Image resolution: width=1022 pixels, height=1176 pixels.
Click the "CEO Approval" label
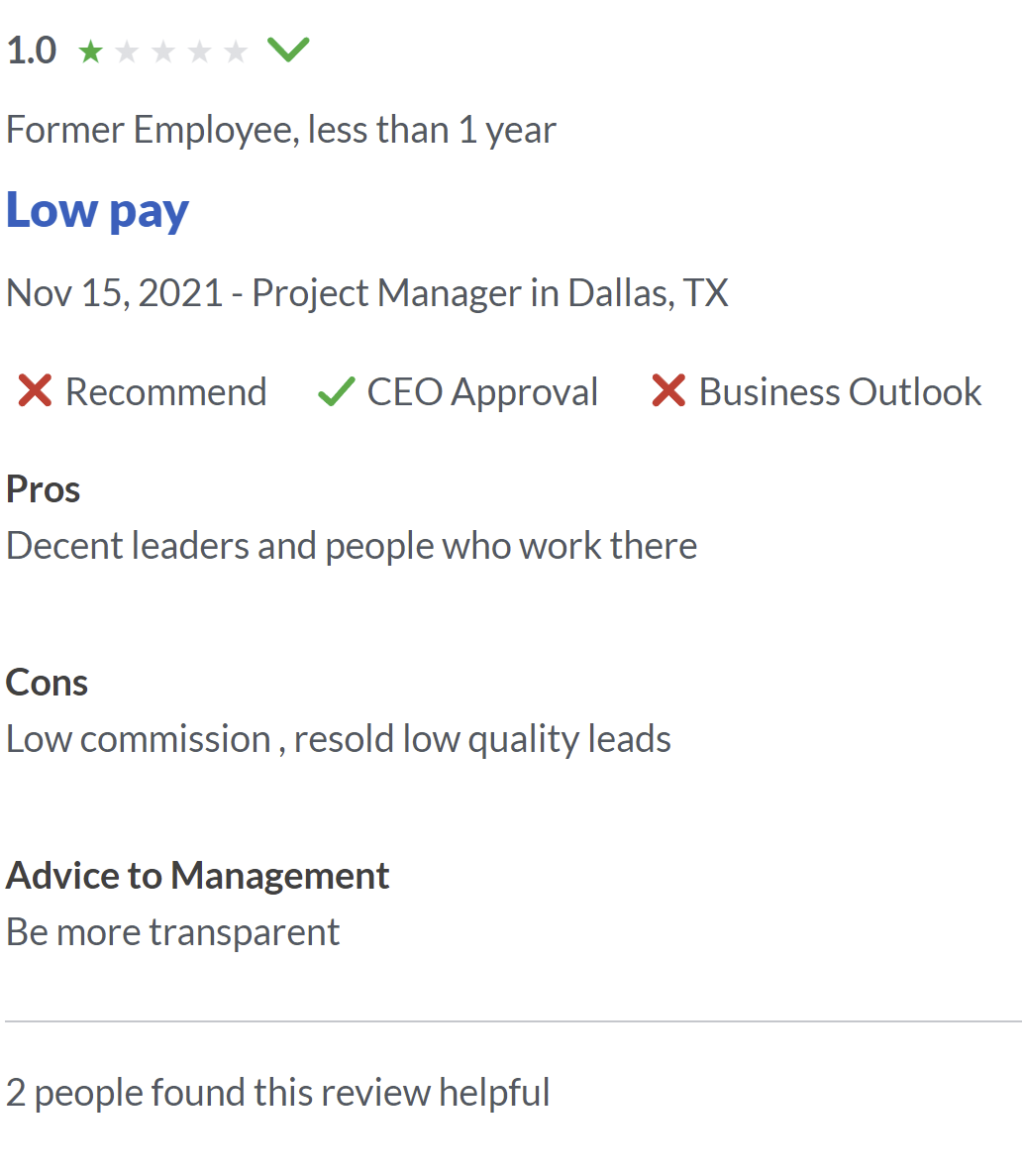pos(482,392)
